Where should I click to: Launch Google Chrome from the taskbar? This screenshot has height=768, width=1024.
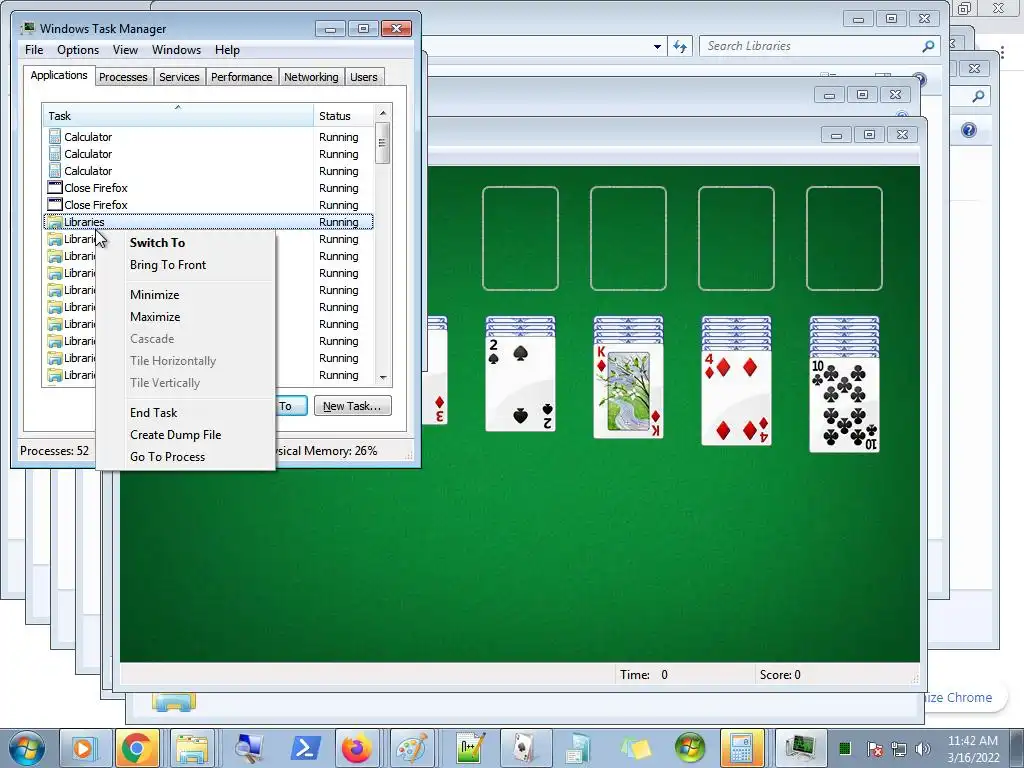click(137, 748)
